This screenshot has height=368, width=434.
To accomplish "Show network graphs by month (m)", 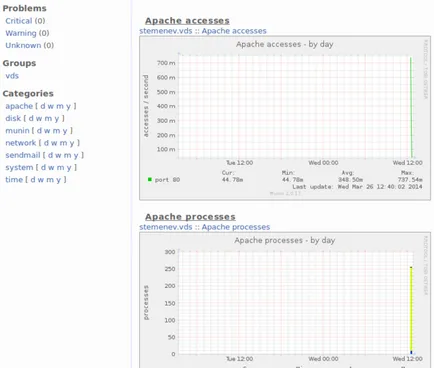I will [x=63, y=143].
